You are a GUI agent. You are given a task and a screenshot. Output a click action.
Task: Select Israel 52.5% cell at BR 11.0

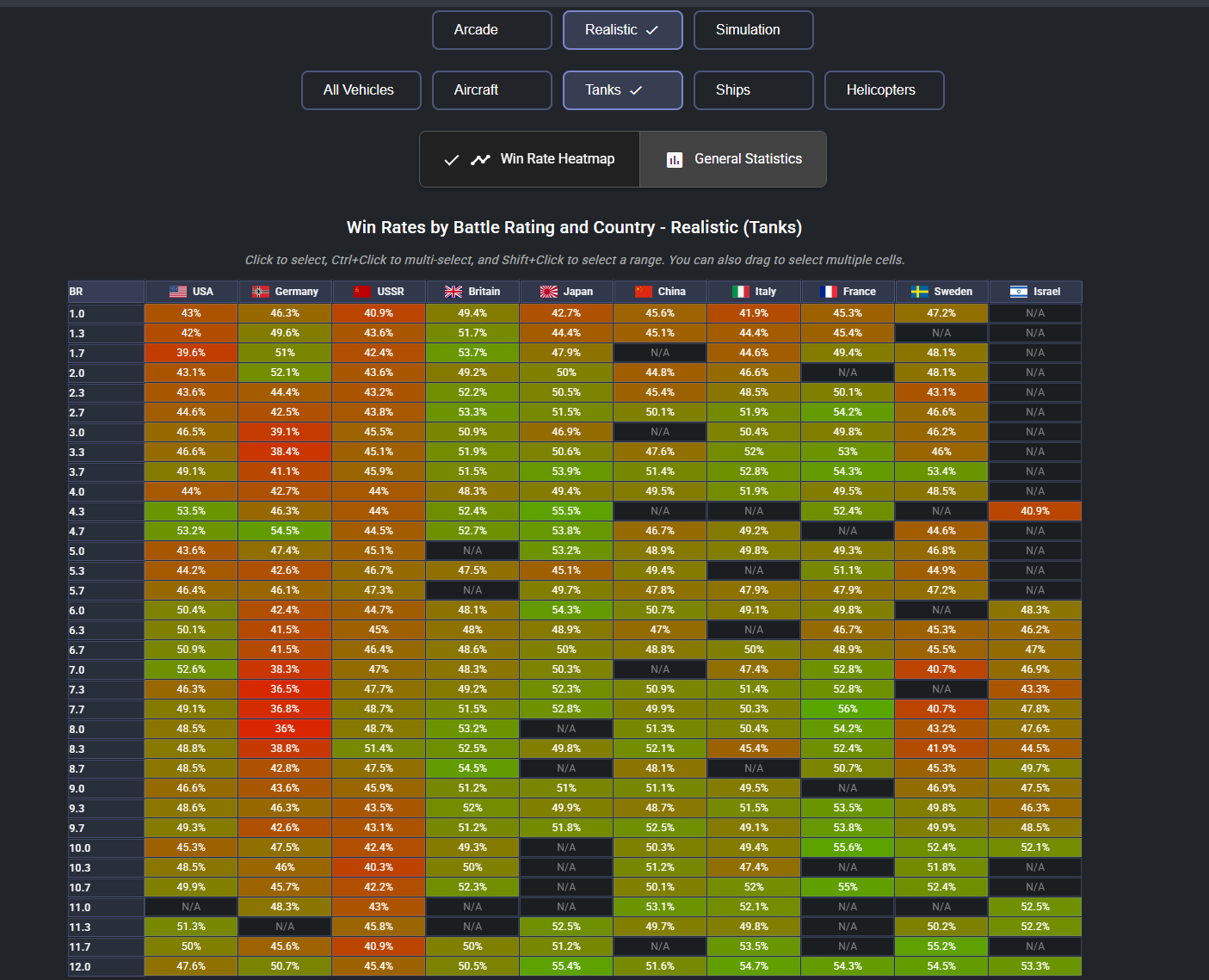pyautogui.click(x=1035, y=907)
